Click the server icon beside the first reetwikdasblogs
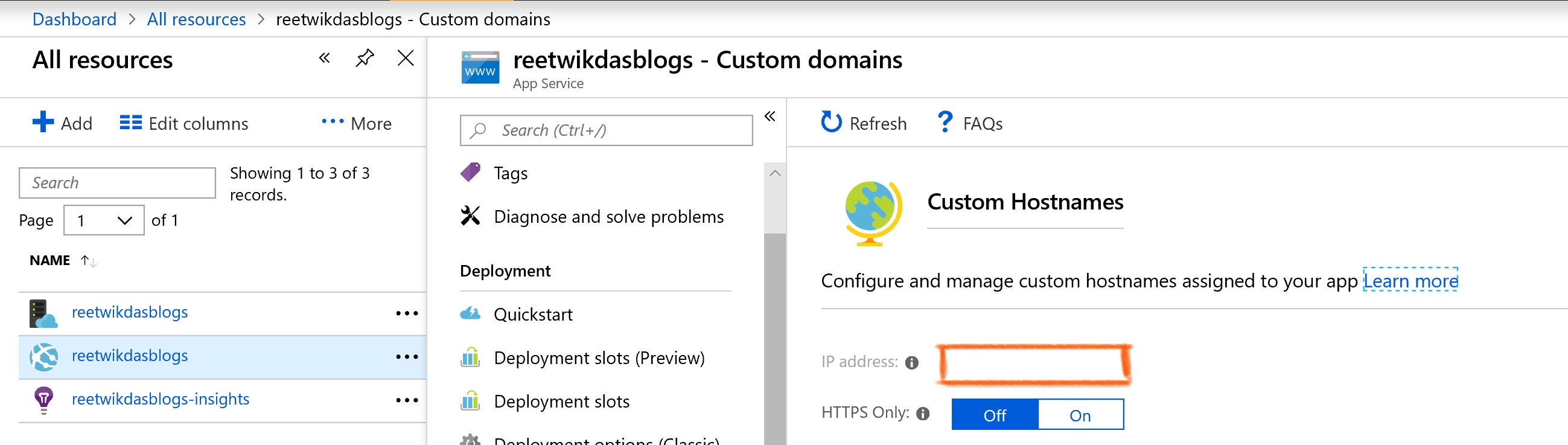This screenshot has height=445, width=1568. 43,313
